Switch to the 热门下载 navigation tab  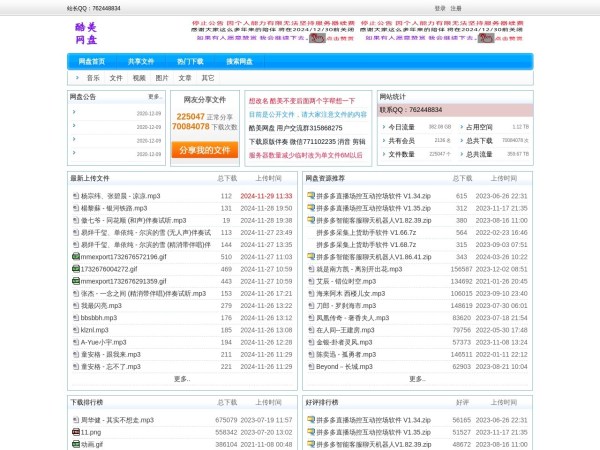point(190,61)
